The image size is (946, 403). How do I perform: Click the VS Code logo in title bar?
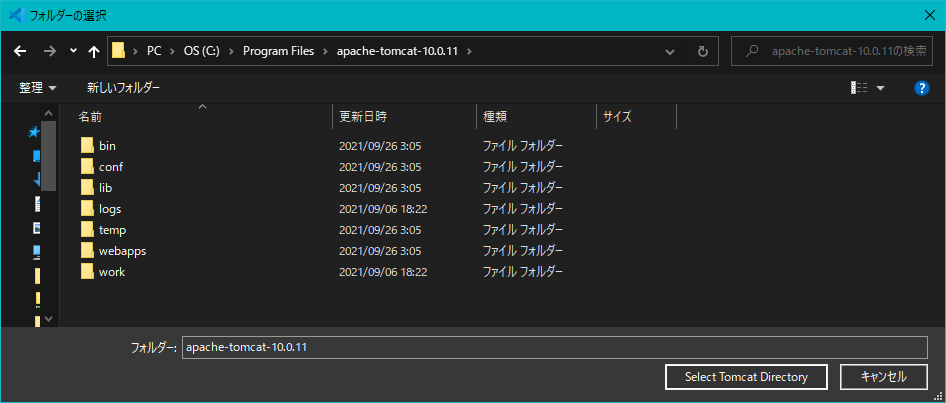coord(16,15)
